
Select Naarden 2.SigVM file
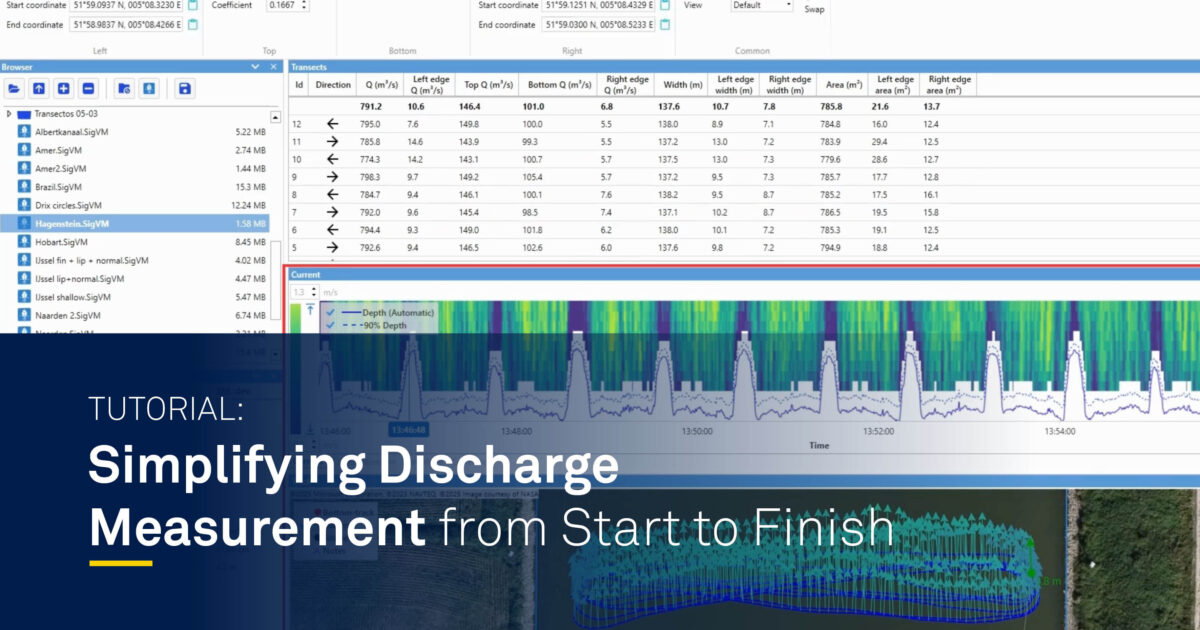[x=135, y=315]
